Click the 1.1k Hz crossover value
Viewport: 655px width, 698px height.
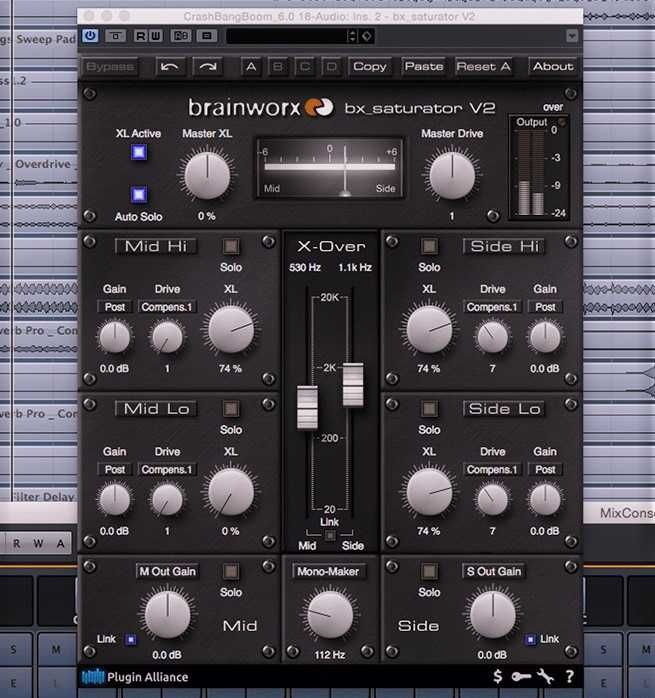tap(355, 268)
